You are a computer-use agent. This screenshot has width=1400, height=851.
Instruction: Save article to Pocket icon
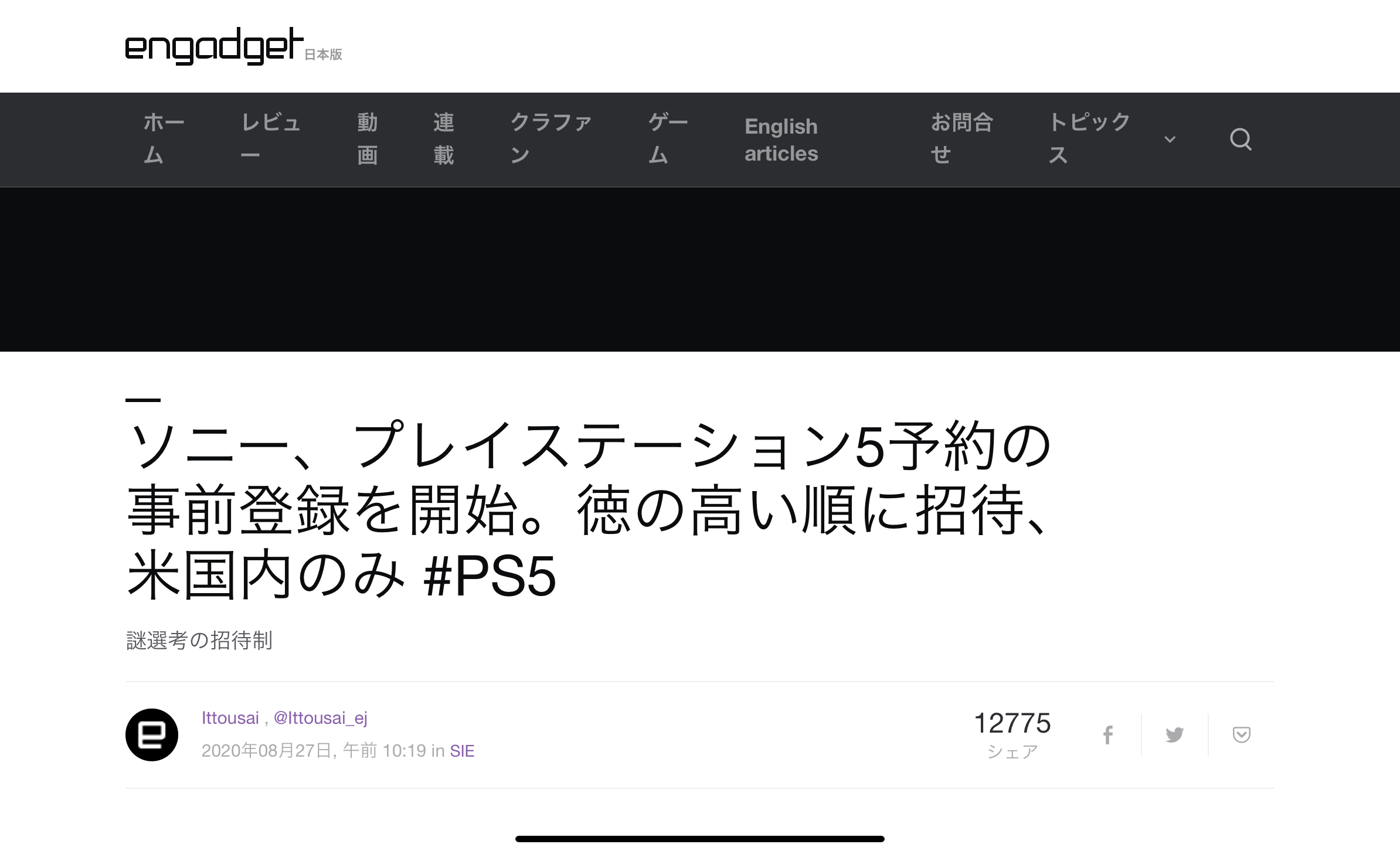point(1241,735)
